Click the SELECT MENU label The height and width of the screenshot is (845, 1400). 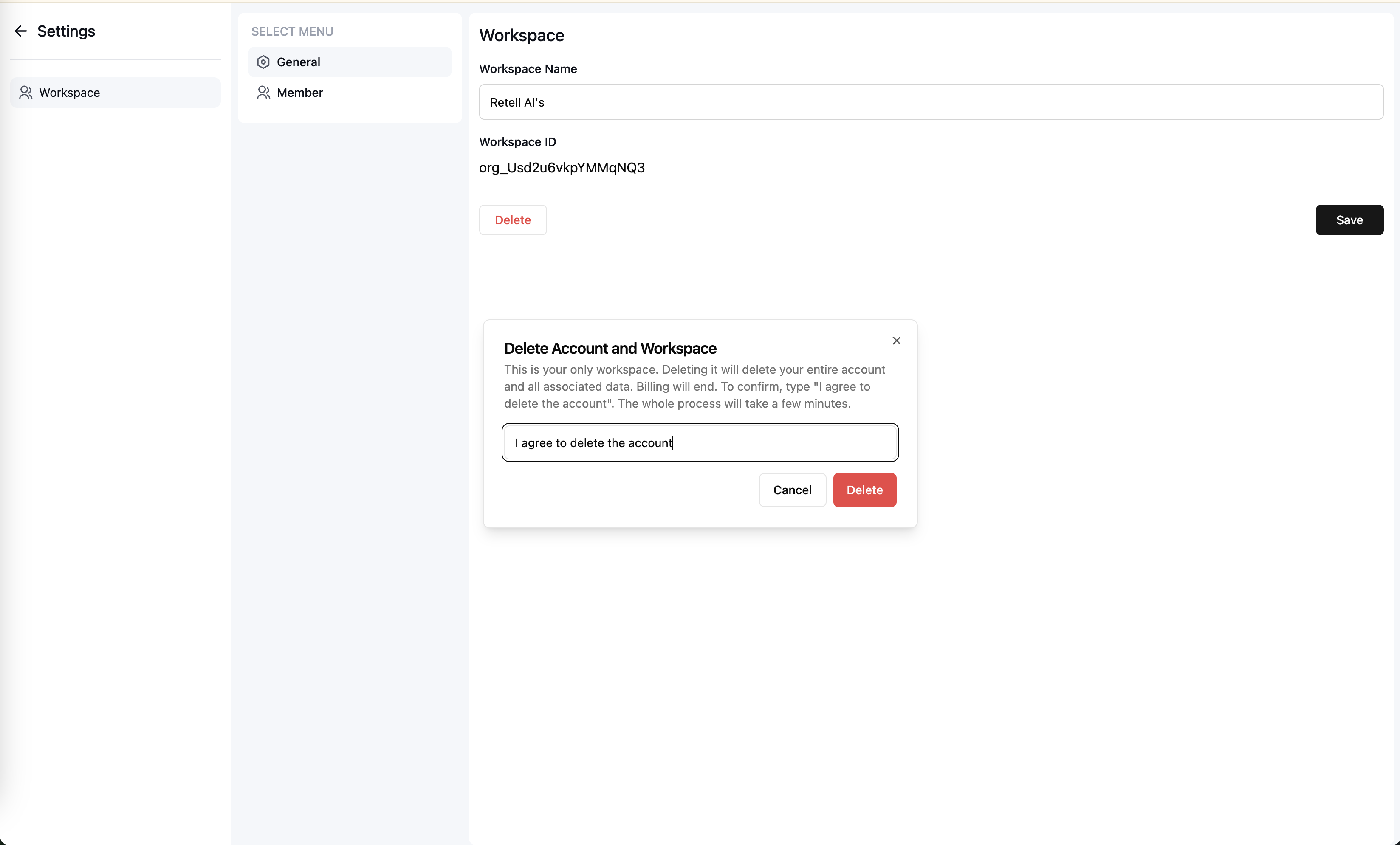click(292, 32)
